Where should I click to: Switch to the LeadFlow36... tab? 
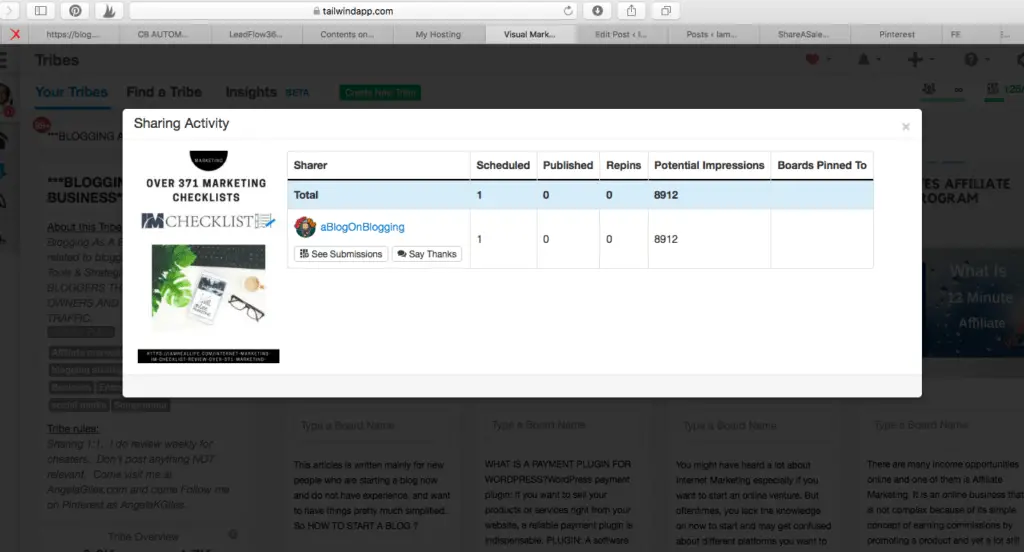tap(256, 34)
